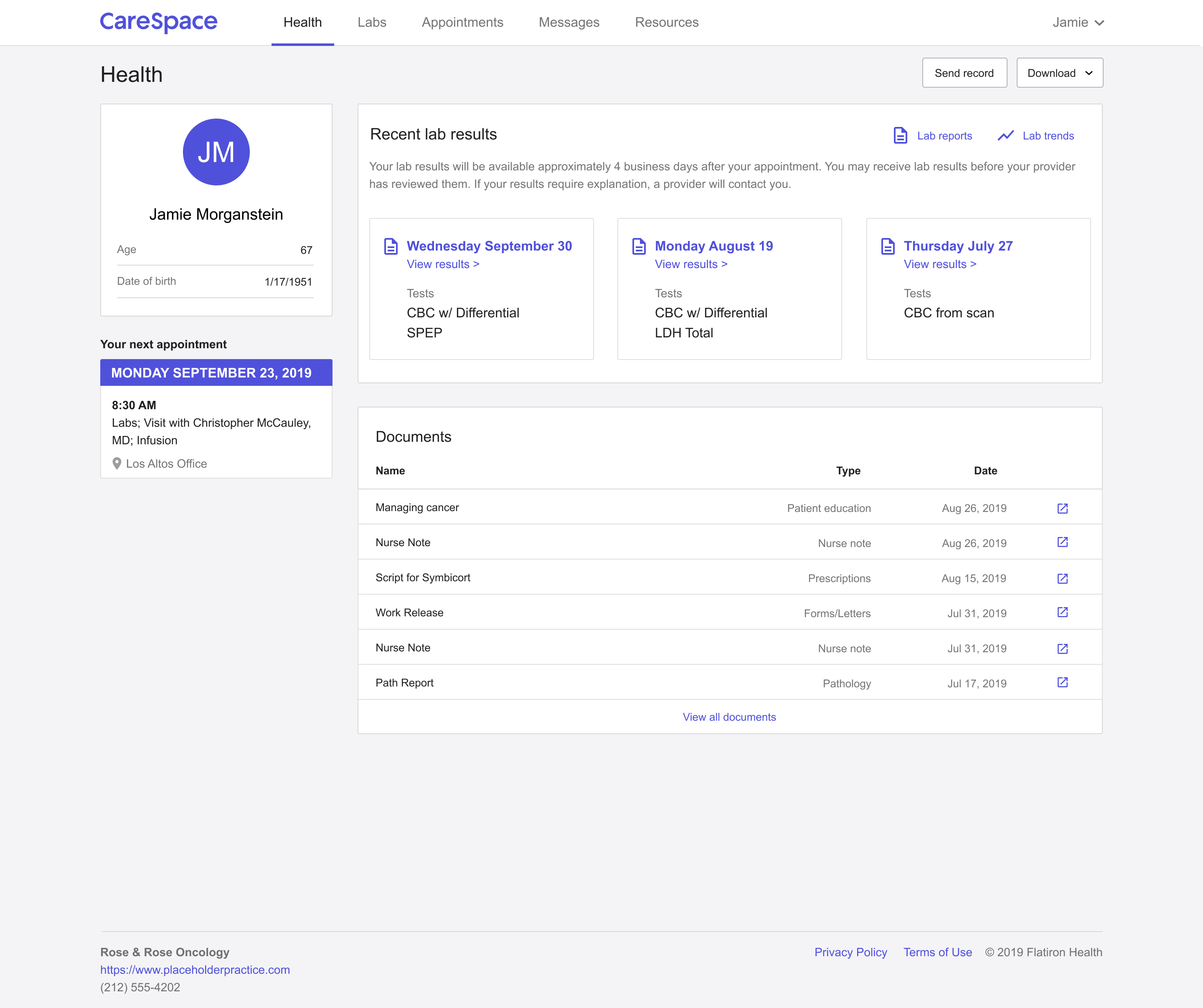
Task: Click the Prescriptions type cell
Action: 839,578
